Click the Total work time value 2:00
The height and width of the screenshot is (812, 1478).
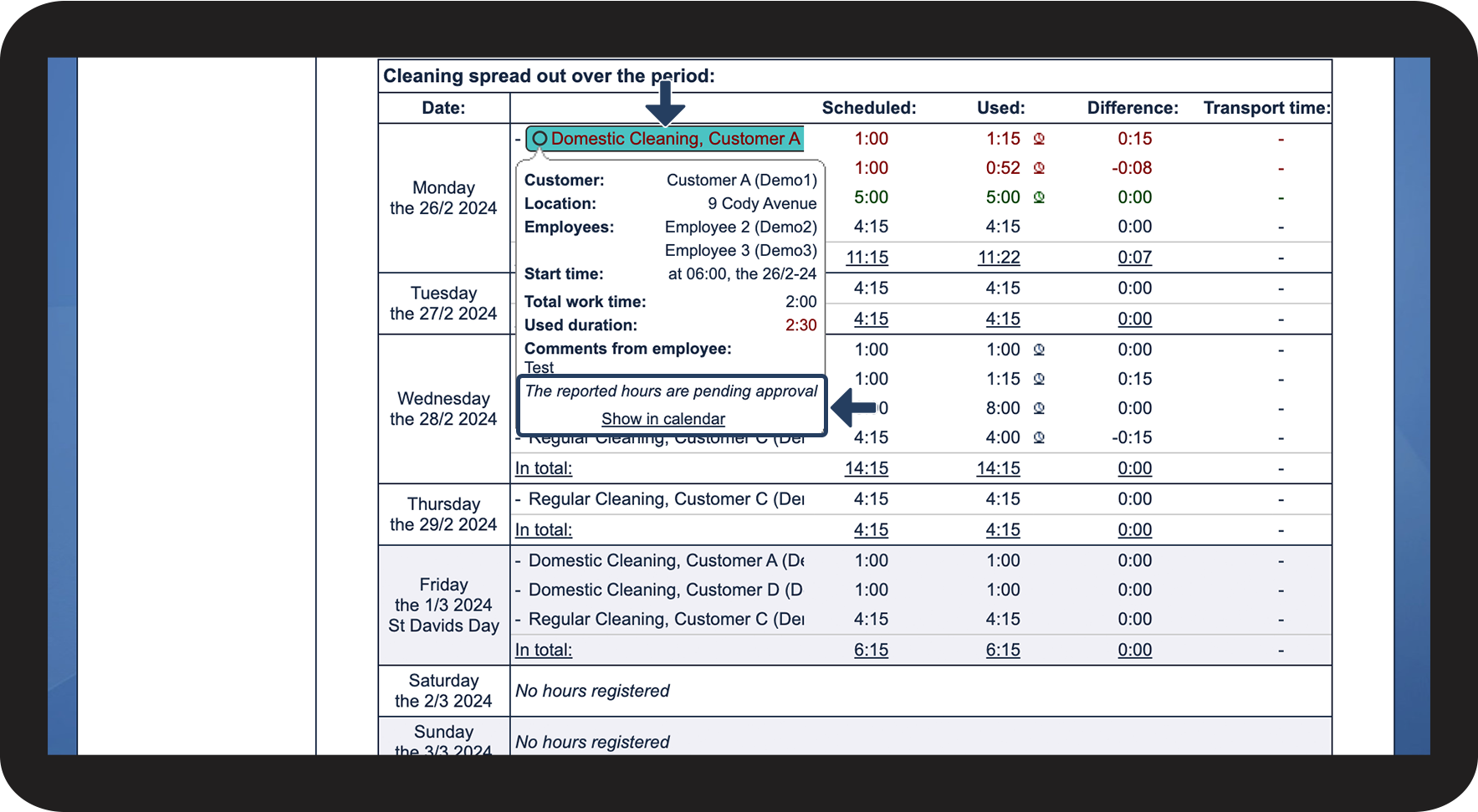coord(801,302)
